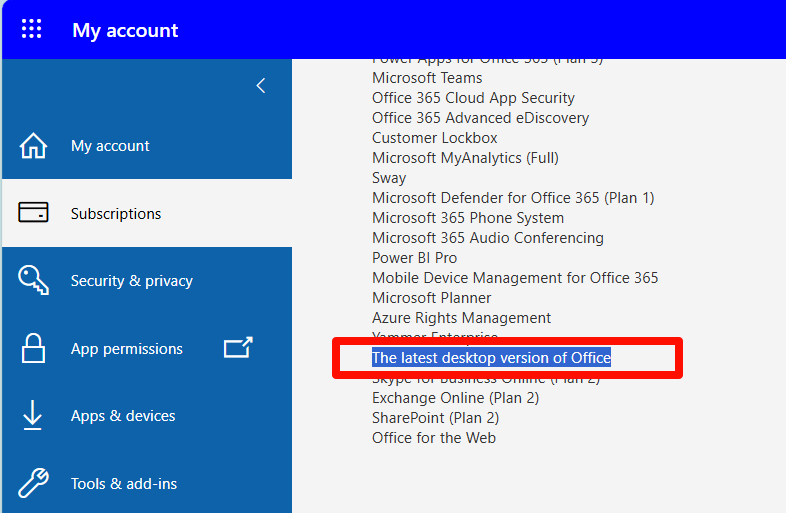This screenshot has width=786, height=513.
Task: Click the Office for the Web entry
Action: [434, 438]
